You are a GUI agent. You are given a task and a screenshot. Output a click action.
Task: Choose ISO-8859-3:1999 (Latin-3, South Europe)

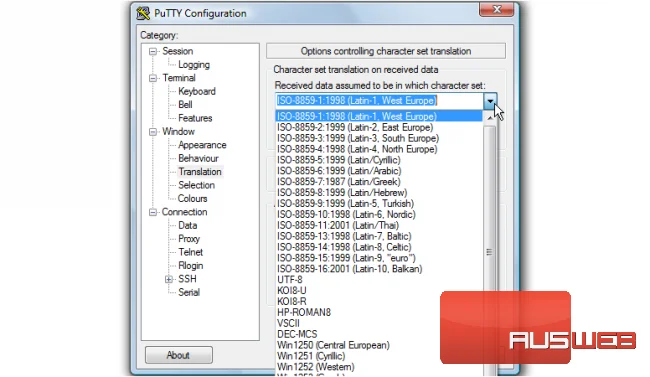point(379,138)
